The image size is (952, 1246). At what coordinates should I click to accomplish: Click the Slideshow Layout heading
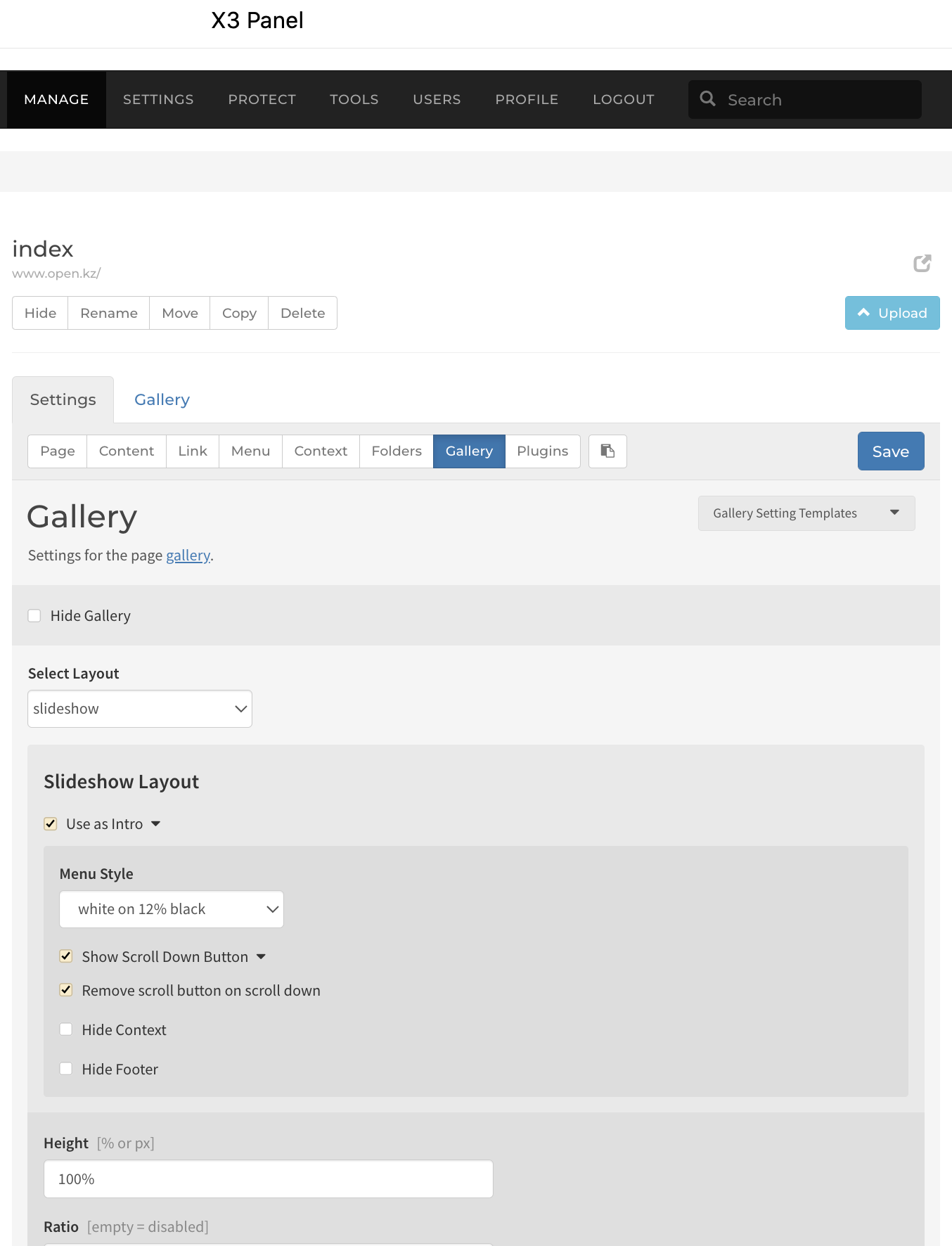click(122, 782)
